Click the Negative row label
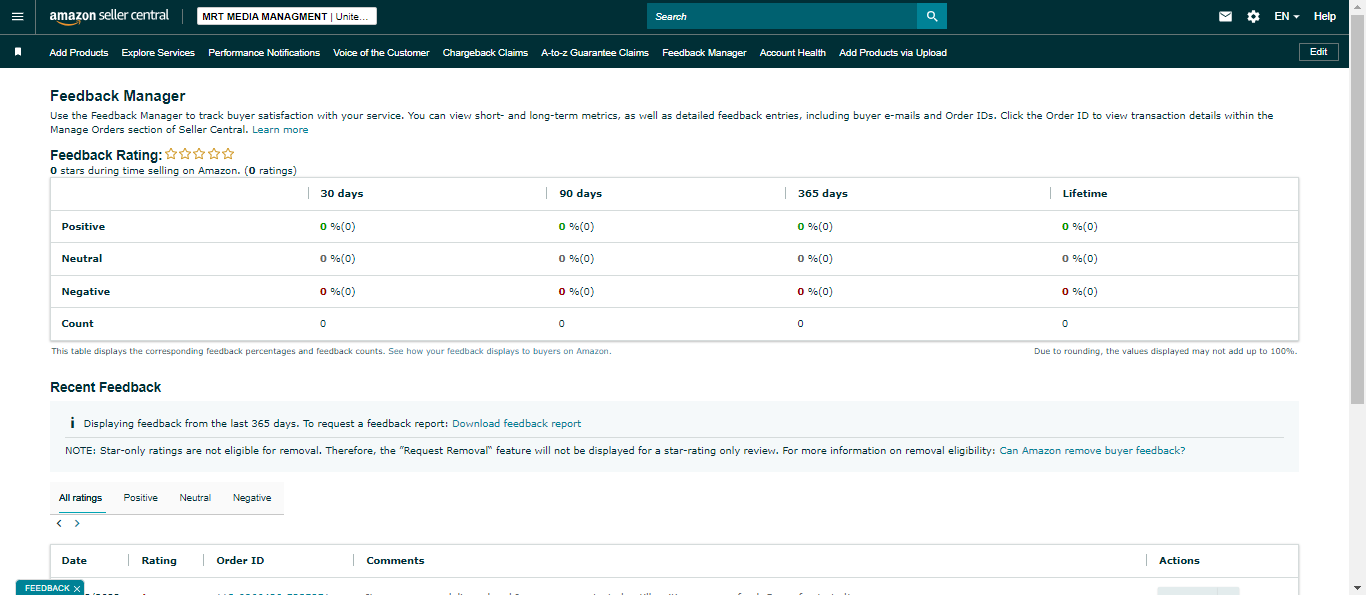 86,292
